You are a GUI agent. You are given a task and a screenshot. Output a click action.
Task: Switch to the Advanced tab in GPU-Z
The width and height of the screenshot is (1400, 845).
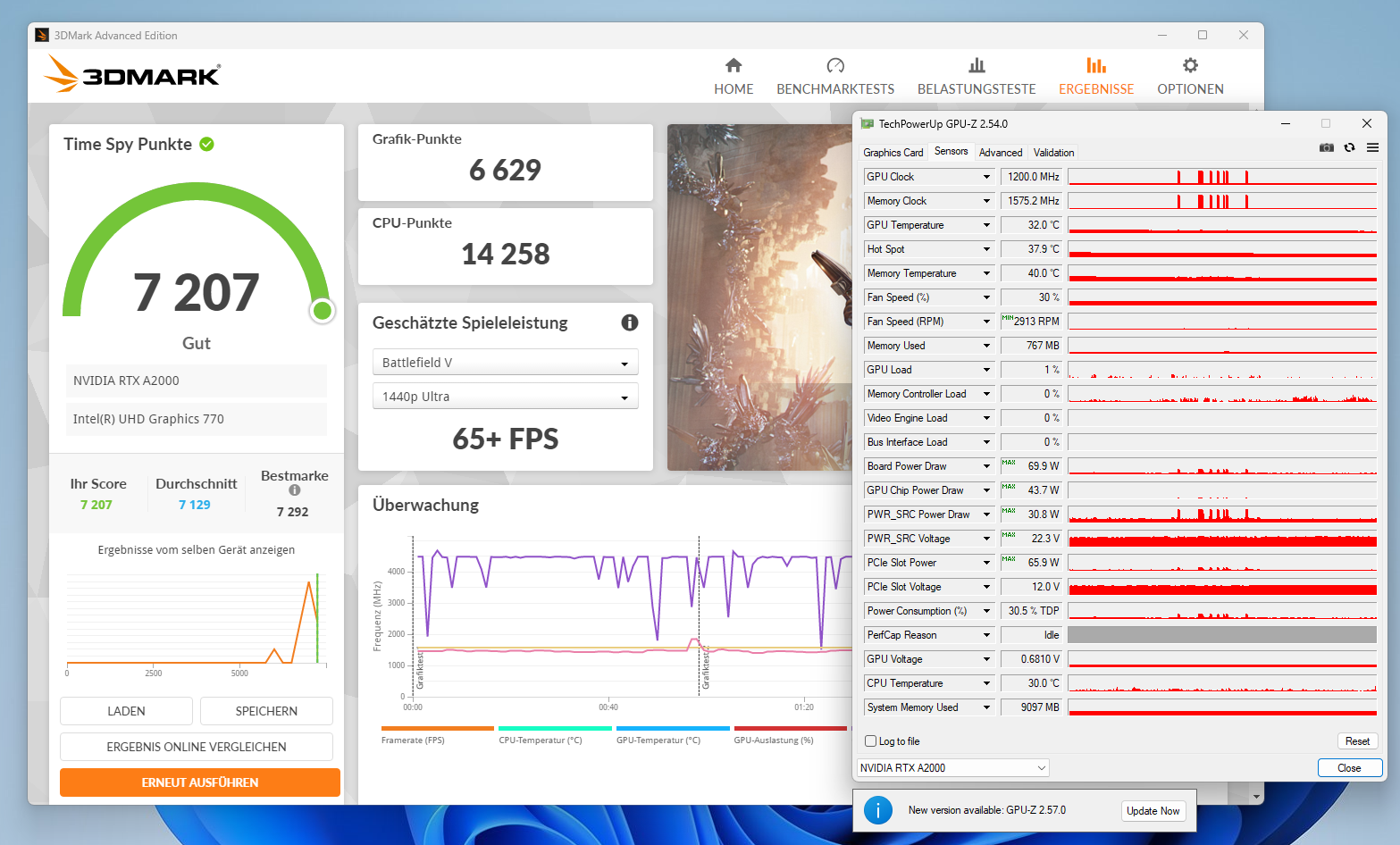1000,153
